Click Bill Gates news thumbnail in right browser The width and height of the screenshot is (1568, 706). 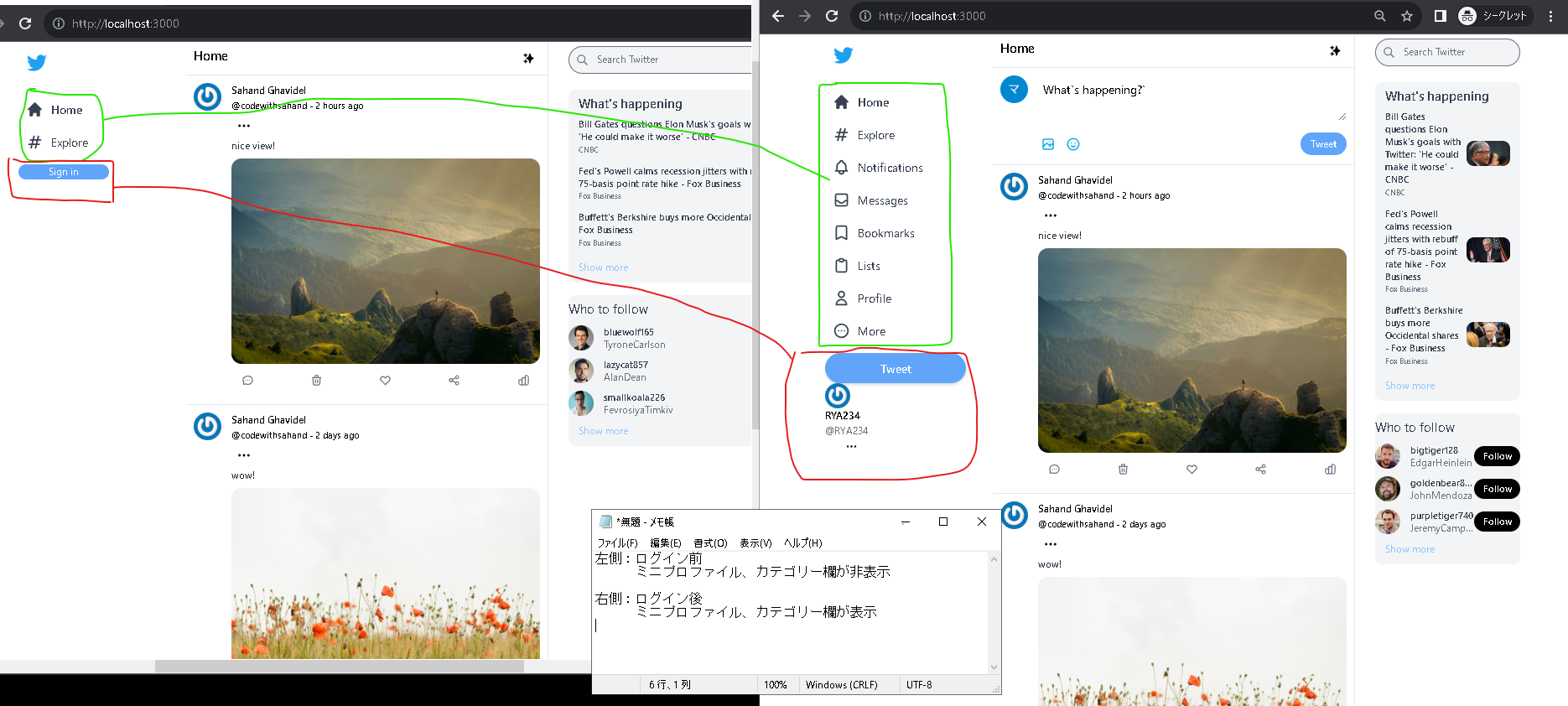click(1488, 153)
